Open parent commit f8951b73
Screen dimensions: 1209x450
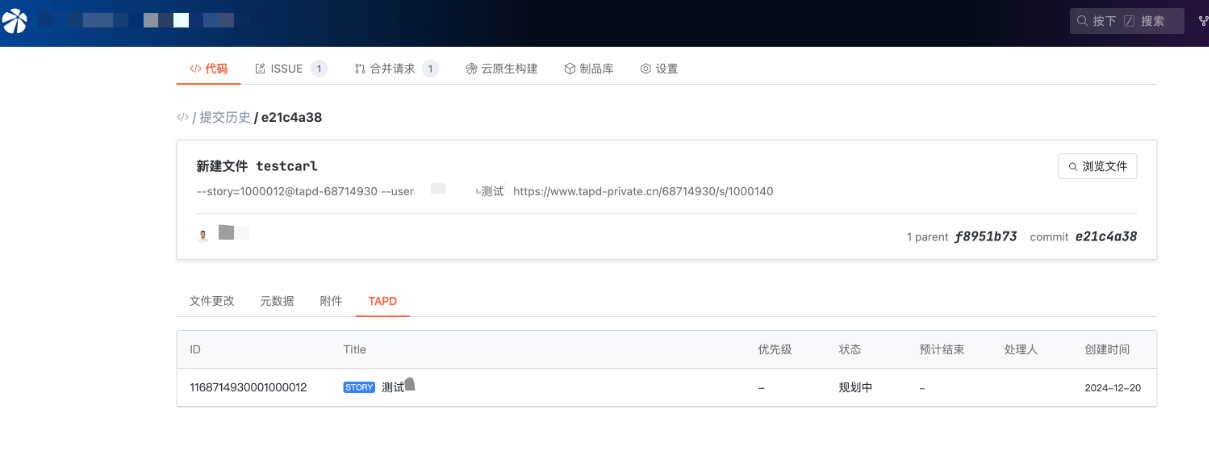coord(985,237)
